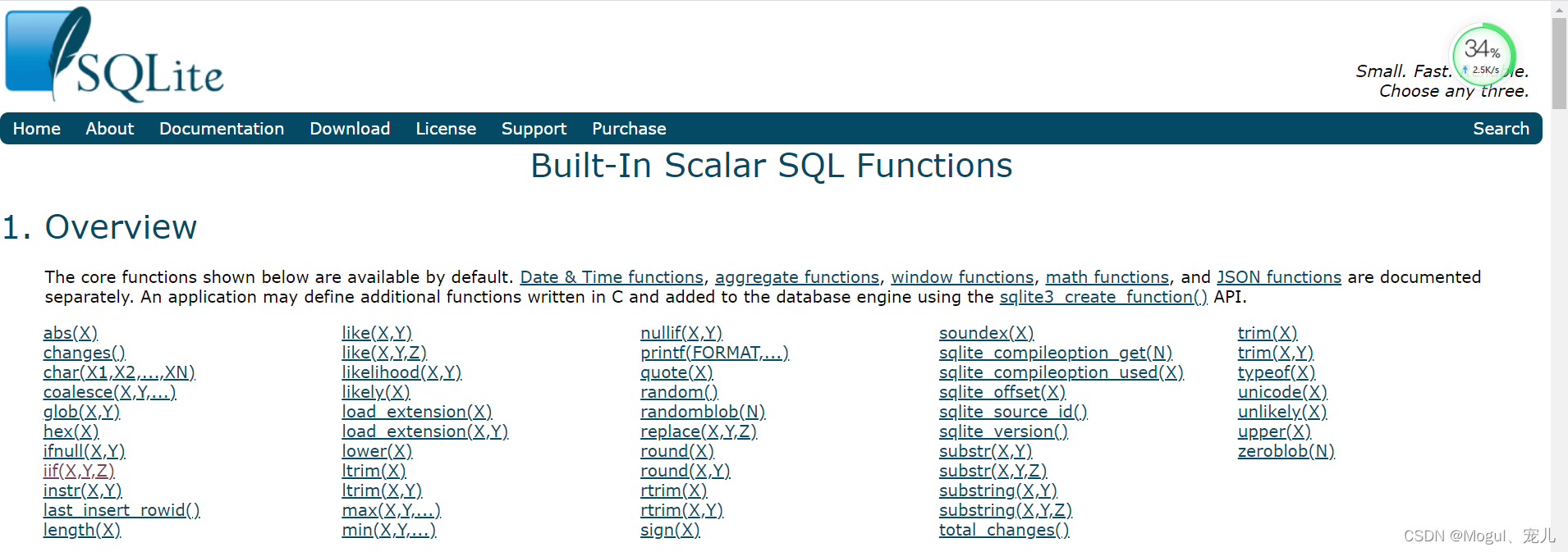Click the like(X,Y) link
1568x552 pixels.
tap(377, 333)
